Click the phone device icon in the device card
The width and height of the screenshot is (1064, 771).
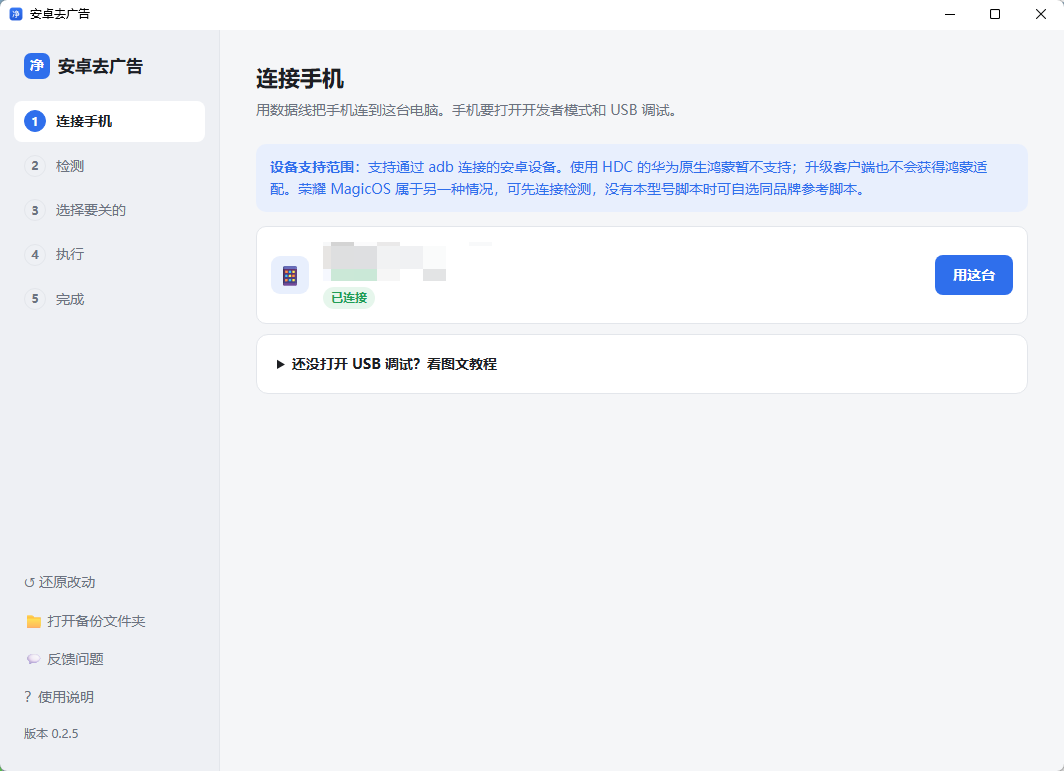(x=290, y=275)
